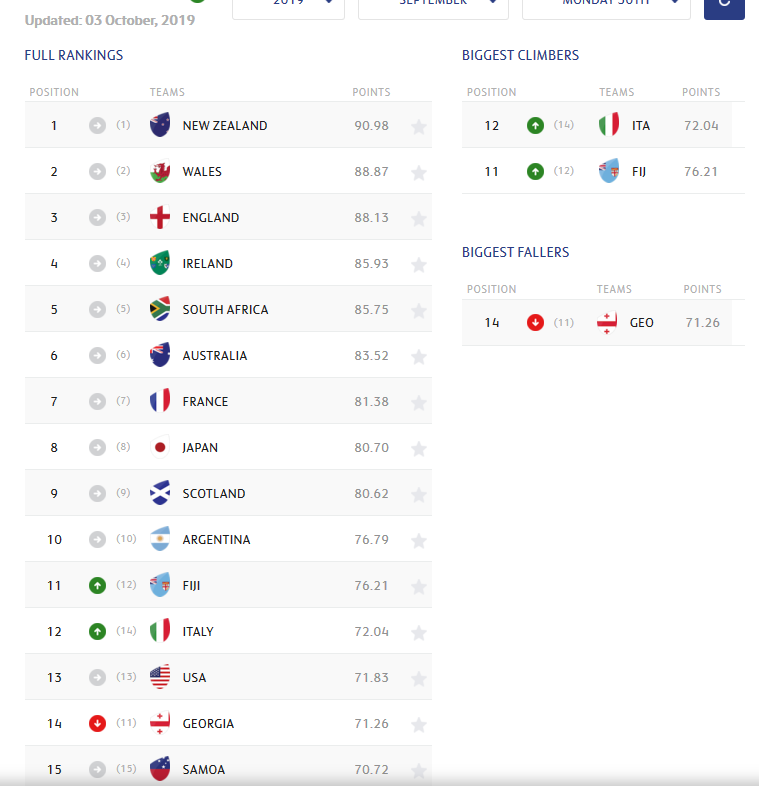This screenshot has width=759, height=786.
Task: Click Georgia's red down-arrow icon in full rankings
Action: tap(97, 723)
